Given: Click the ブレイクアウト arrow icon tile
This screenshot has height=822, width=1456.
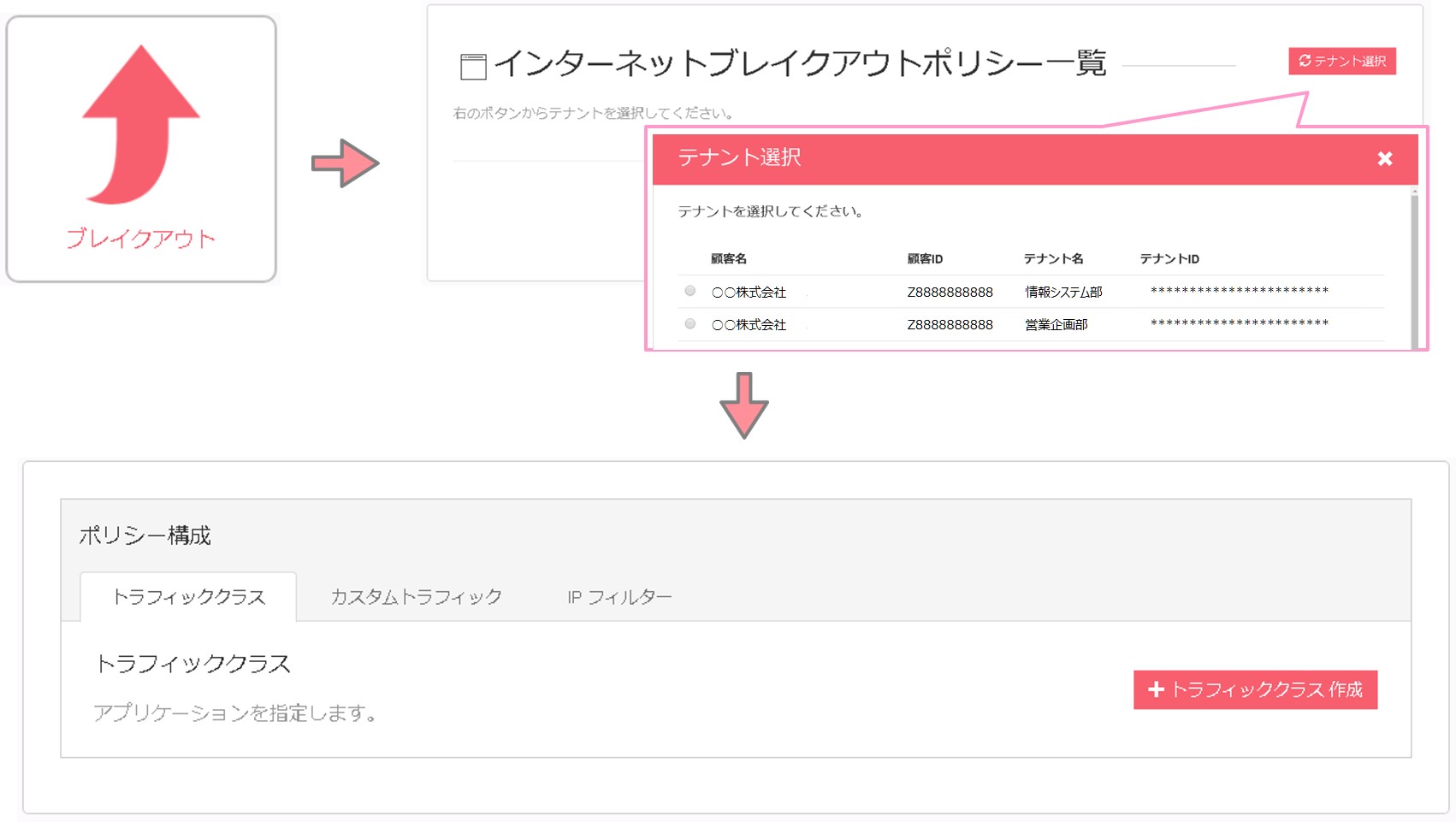Looking at the screenshot, I should 141,149.
